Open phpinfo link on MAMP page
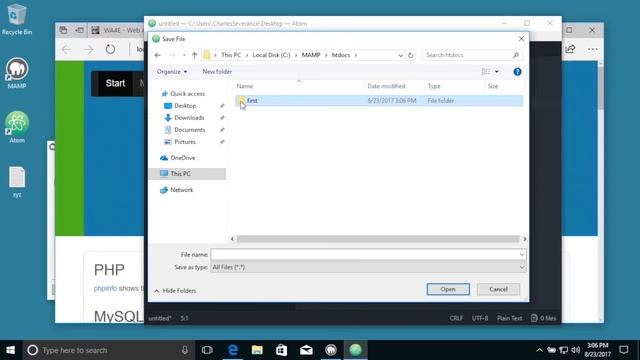 105,288
